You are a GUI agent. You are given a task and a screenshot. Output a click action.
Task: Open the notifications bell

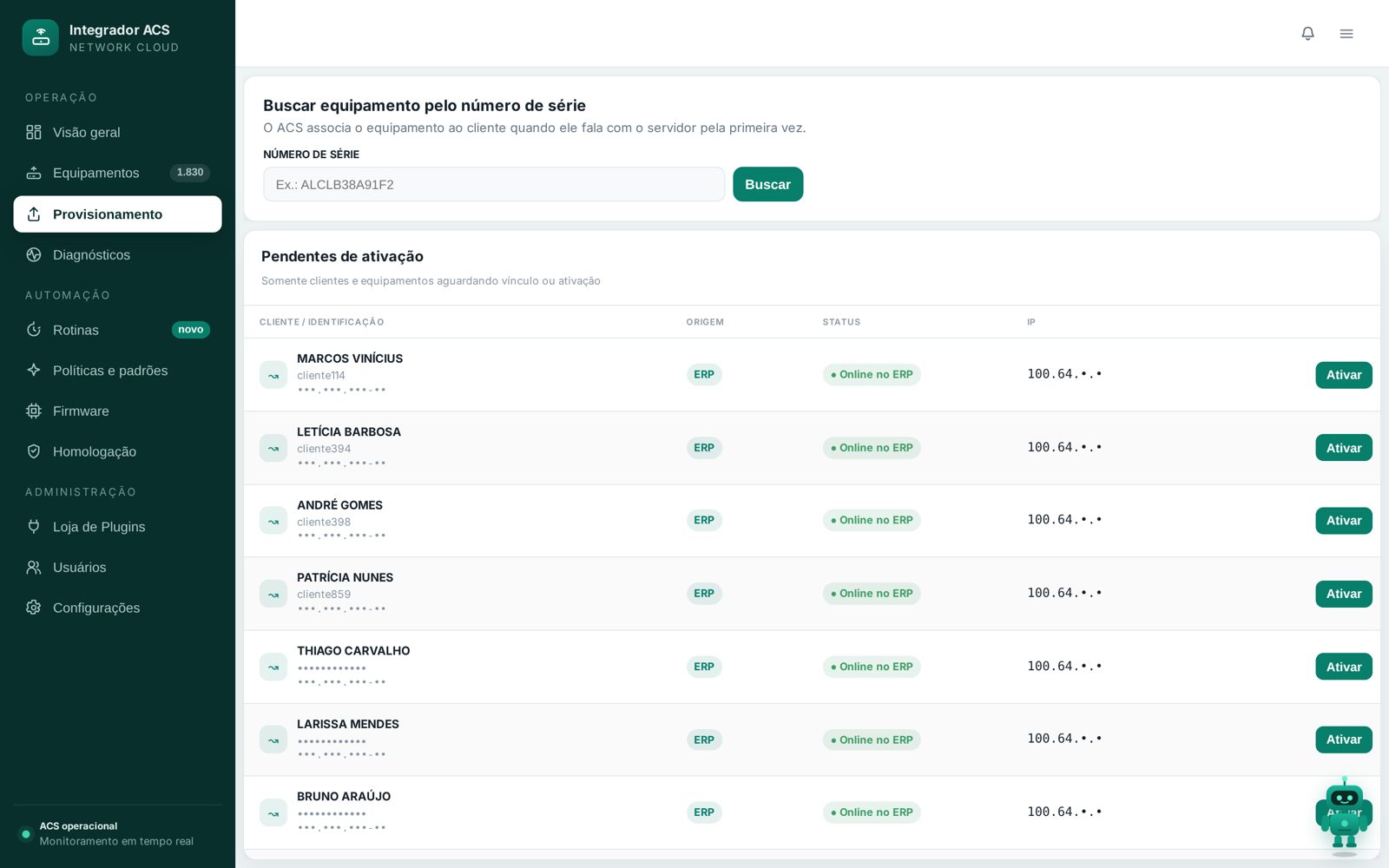pyautogui.click(x=1307, y=33)
